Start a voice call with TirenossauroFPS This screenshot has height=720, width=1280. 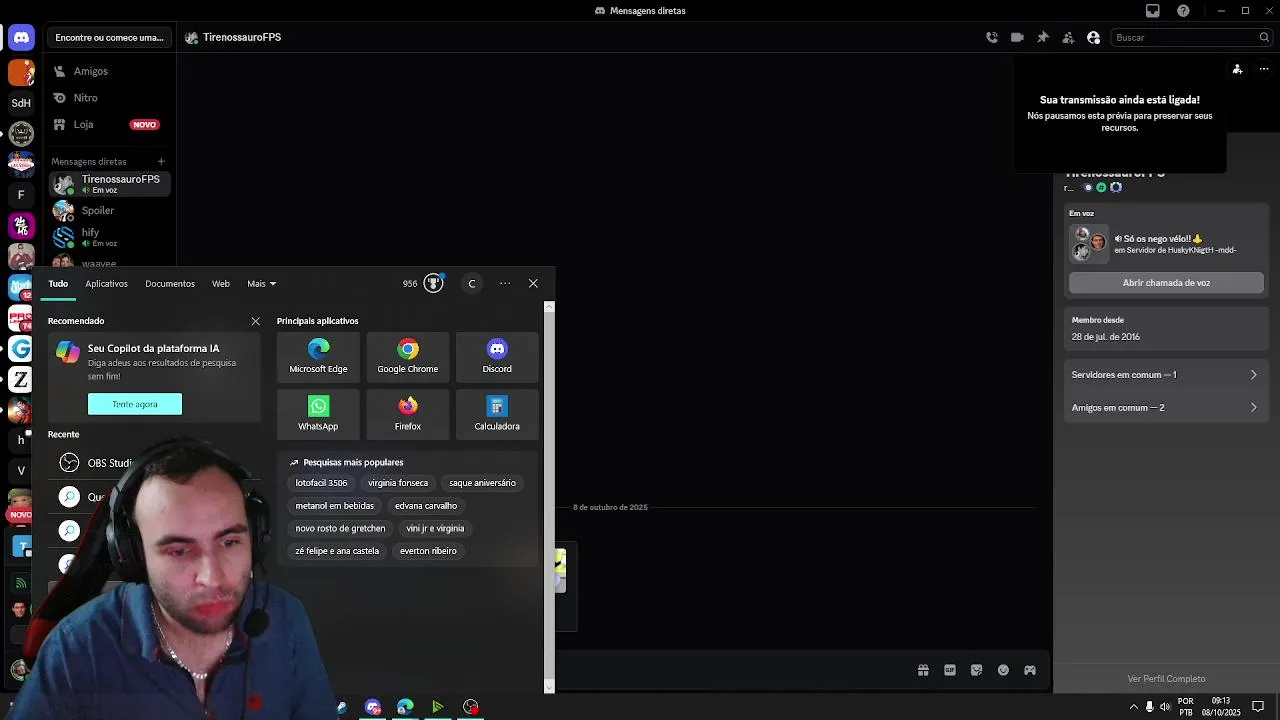(991, 37)
